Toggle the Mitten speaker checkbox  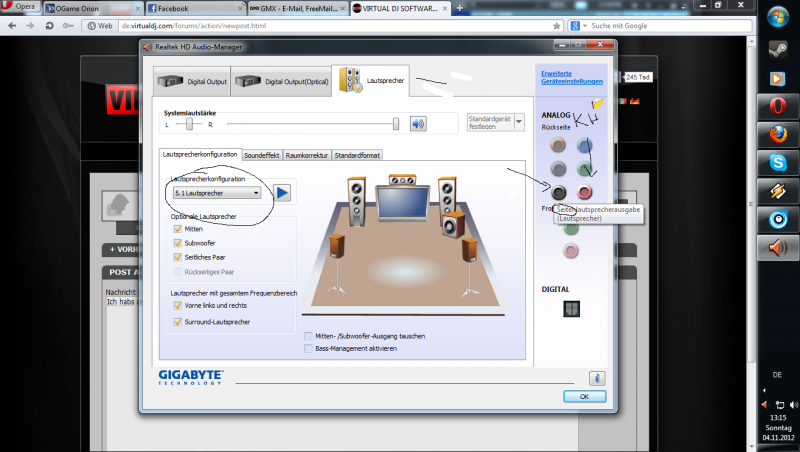[178, 229]
